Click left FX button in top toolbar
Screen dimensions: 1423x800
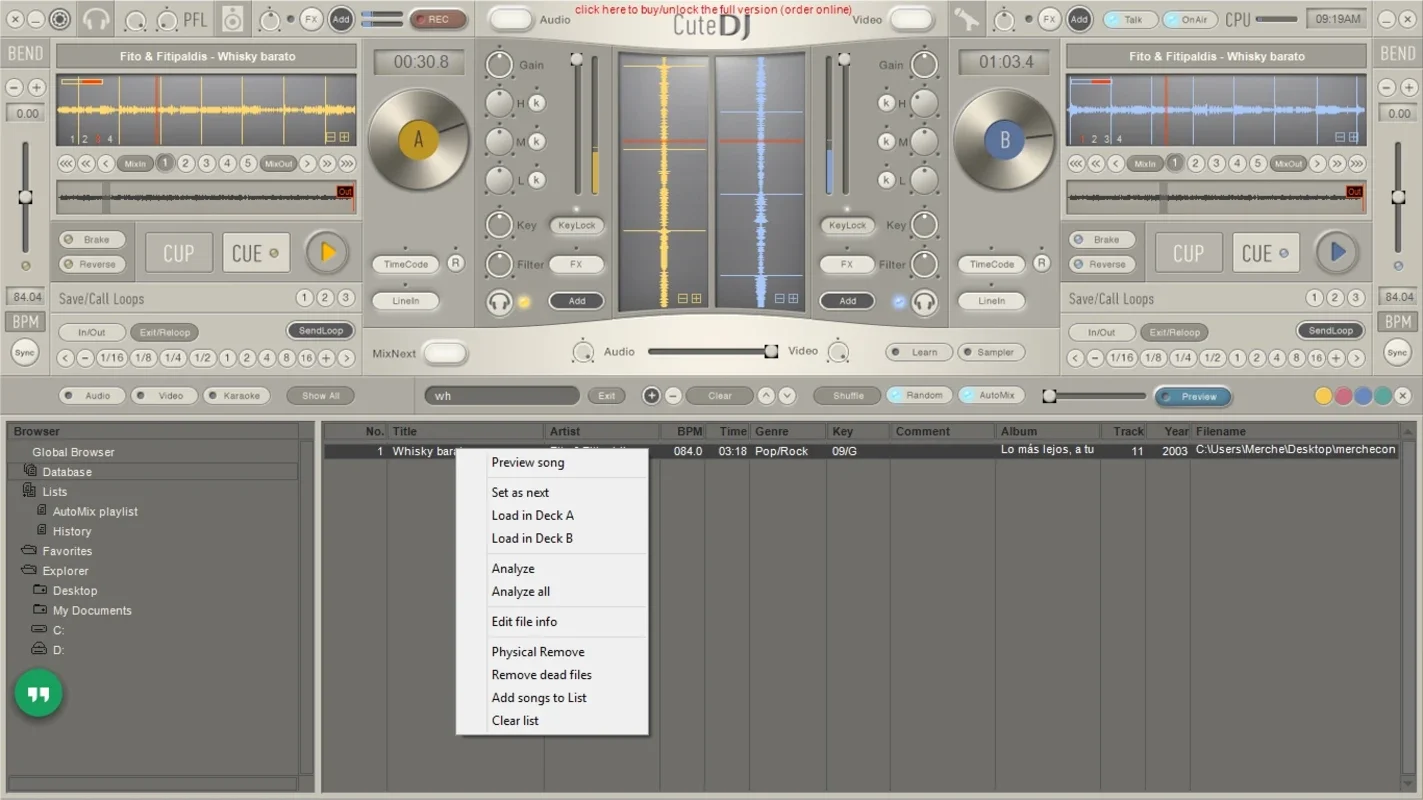pos(311,19)
